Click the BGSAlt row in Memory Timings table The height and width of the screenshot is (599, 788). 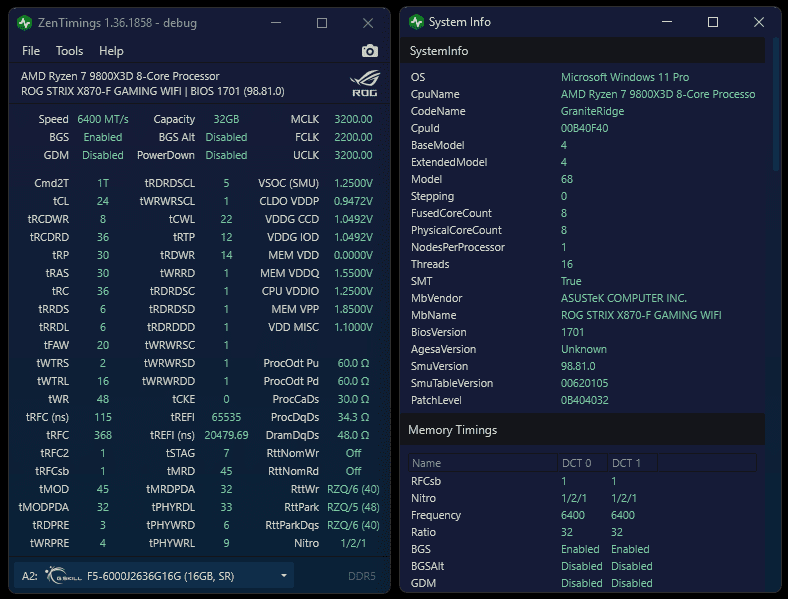click(582, 566)
